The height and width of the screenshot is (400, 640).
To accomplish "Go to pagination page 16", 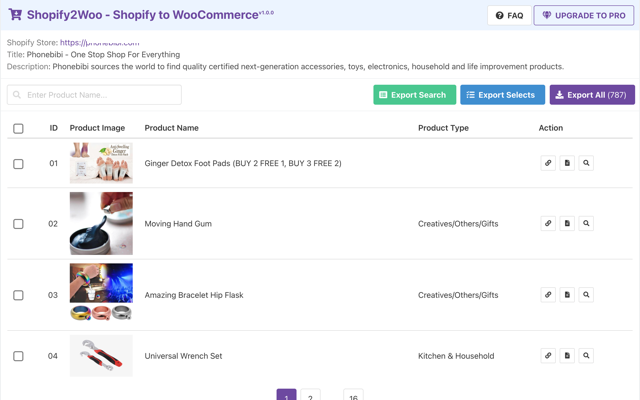I will coord(353,395).
